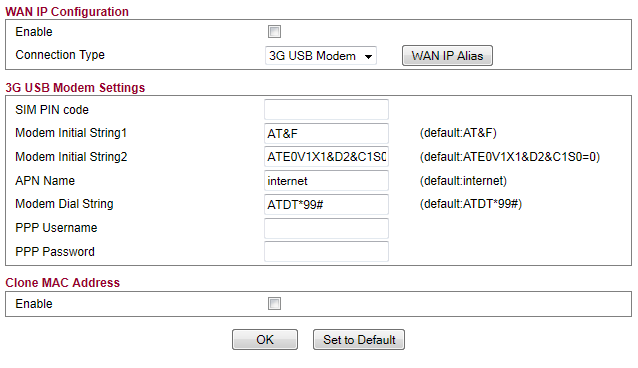The image size is (638, 368).
Task: Click the PPP Username text box
Action: tap(326, 228)
